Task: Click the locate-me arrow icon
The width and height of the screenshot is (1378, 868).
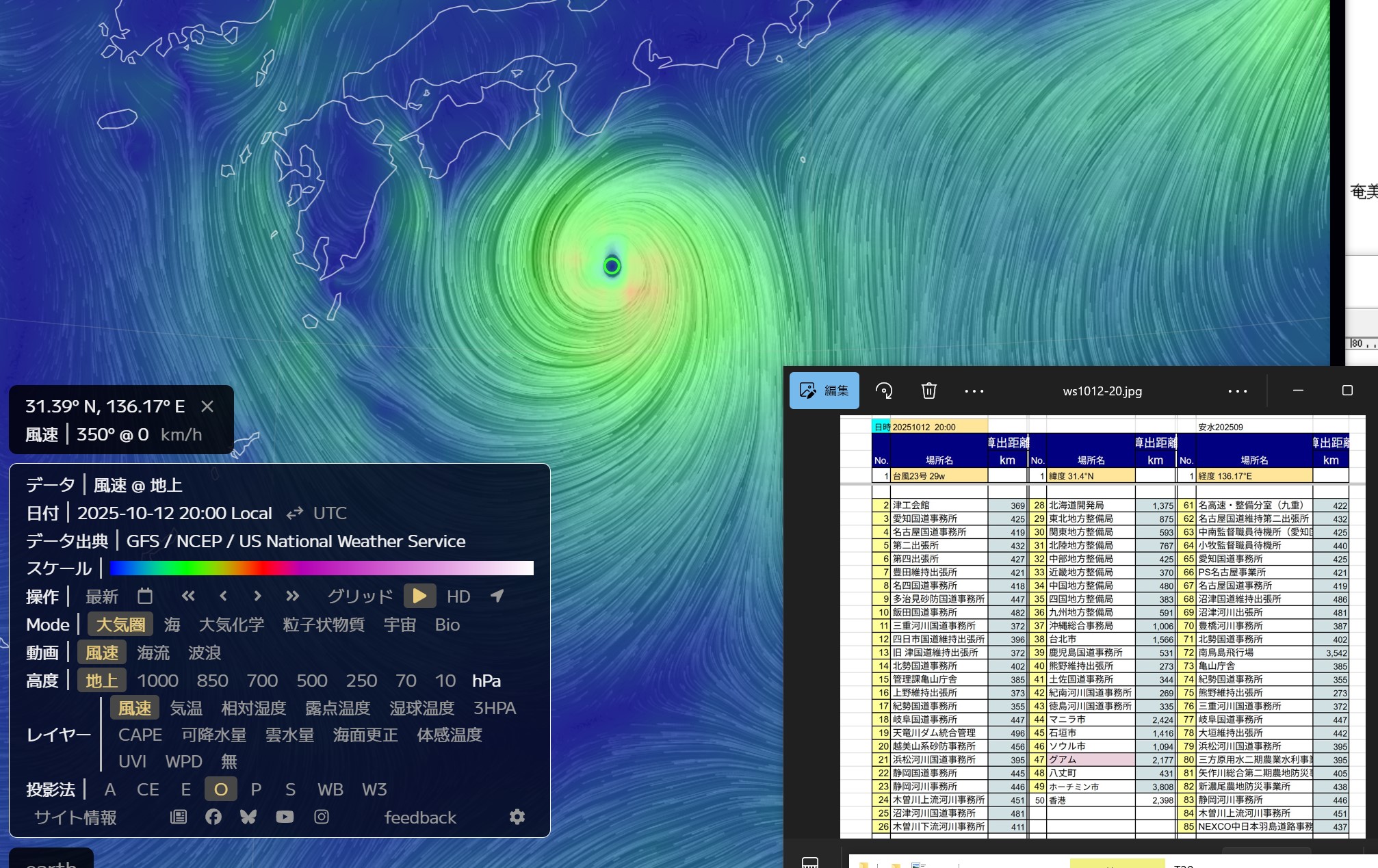Action: point(497,596)
